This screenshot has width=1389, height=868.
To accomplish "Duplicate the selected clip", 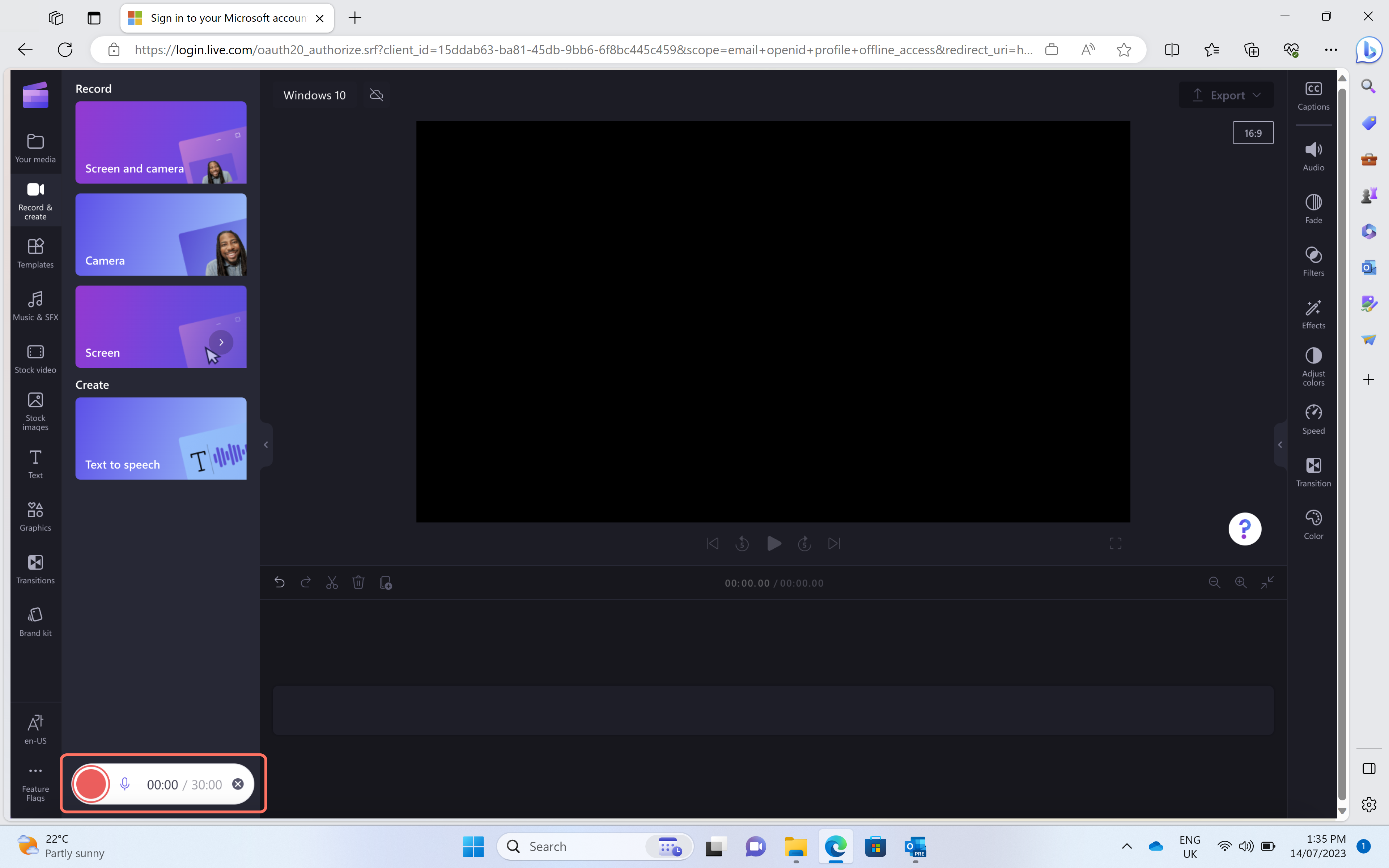I will pos(386,583).
